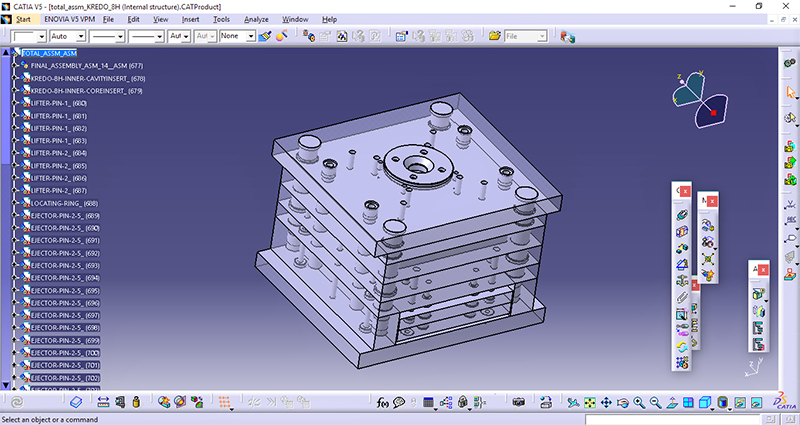Click the Comment speech bubble icon
The image size is (800, 425).
[398, 403]
